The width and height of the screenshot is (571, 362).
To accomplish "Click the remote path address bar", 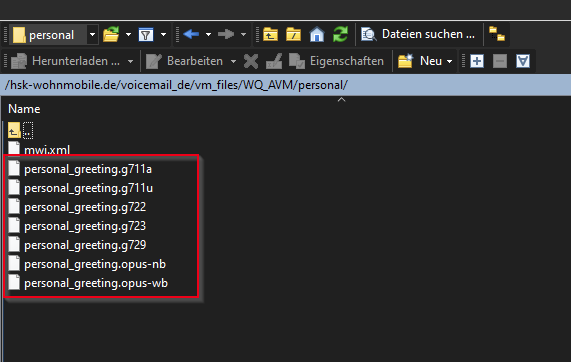I will pyautogui.click(x=286, y=85).
